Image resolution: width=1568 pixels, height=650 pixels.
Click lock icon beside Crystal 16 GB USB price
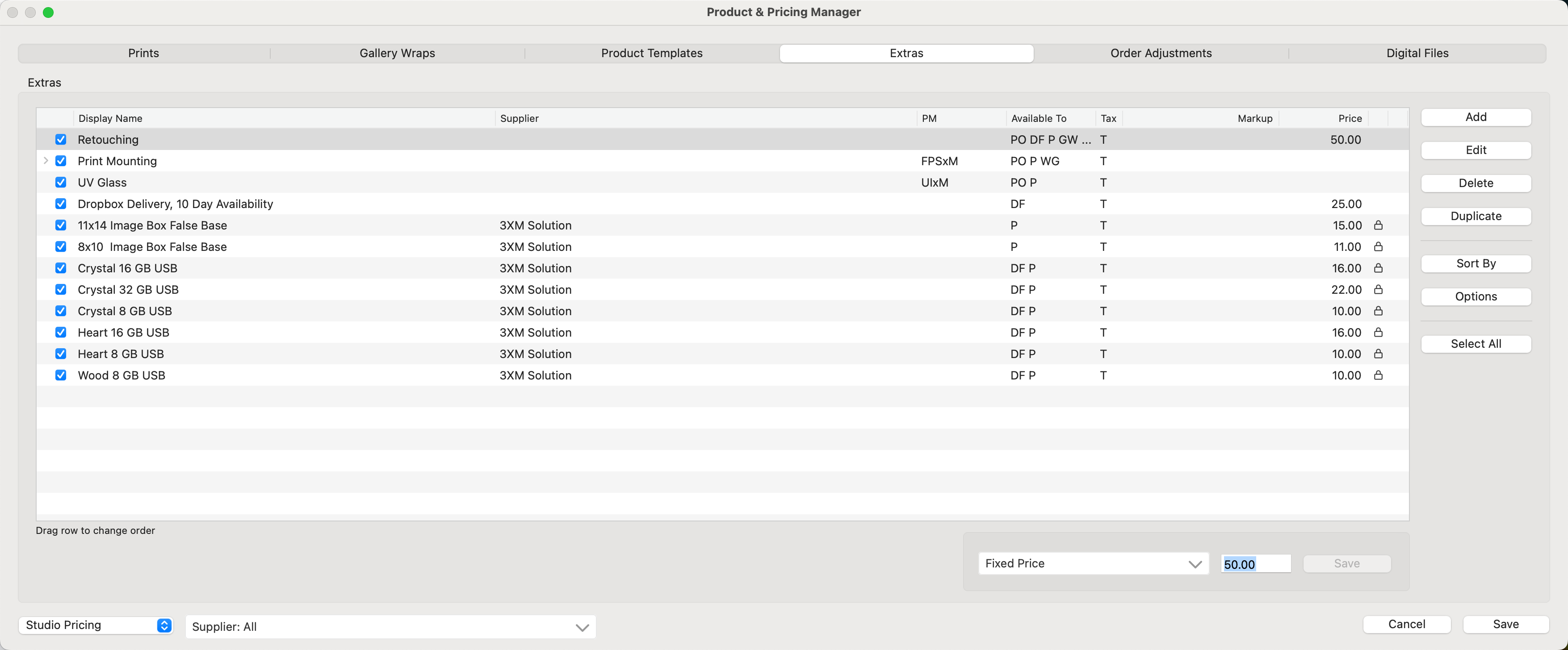pyautogui.click(x=1378, y=268)
